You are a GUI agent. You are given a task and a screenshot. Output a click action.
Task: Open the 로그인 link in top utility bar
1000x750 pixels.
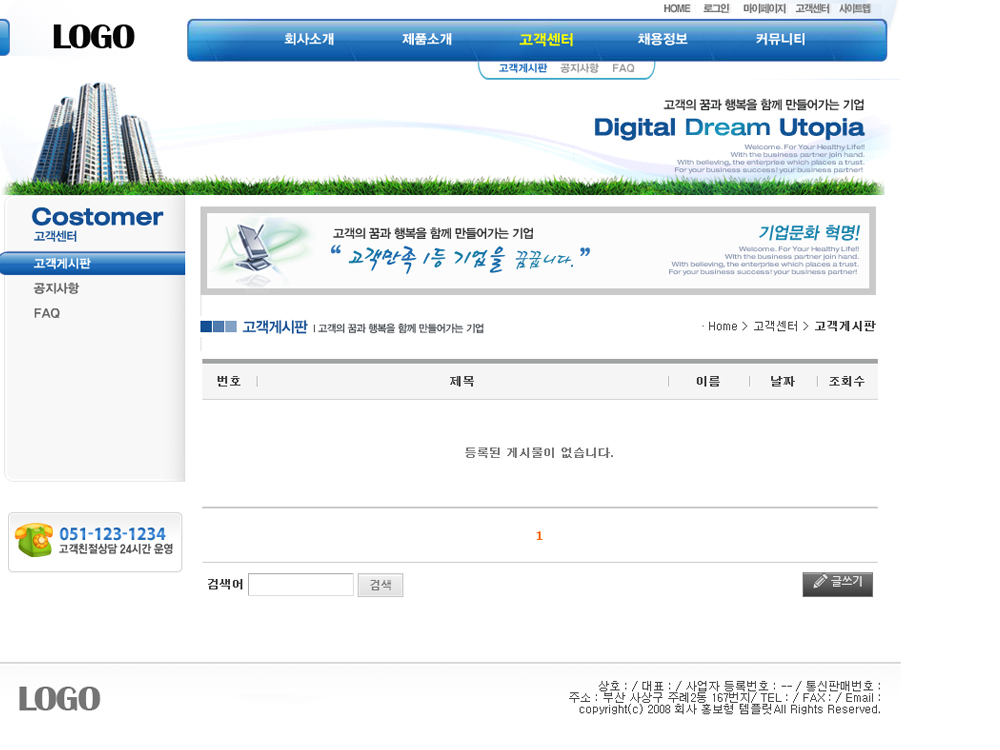(716, 9)
